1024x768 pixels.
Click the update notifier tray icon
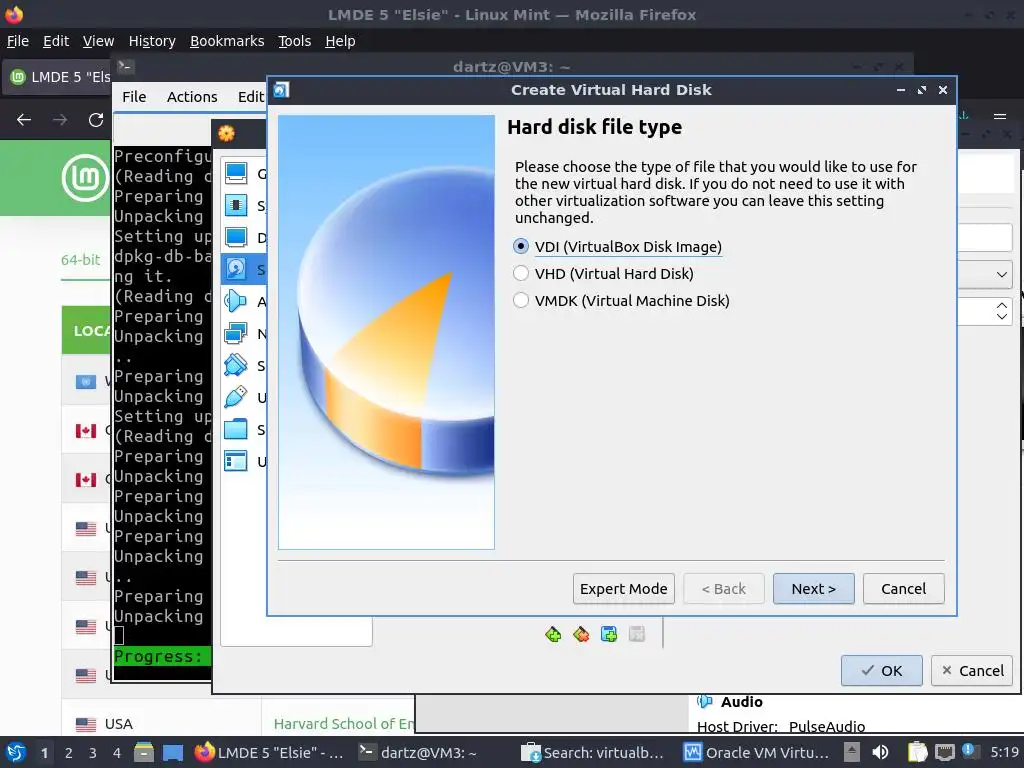click(970, 751)
